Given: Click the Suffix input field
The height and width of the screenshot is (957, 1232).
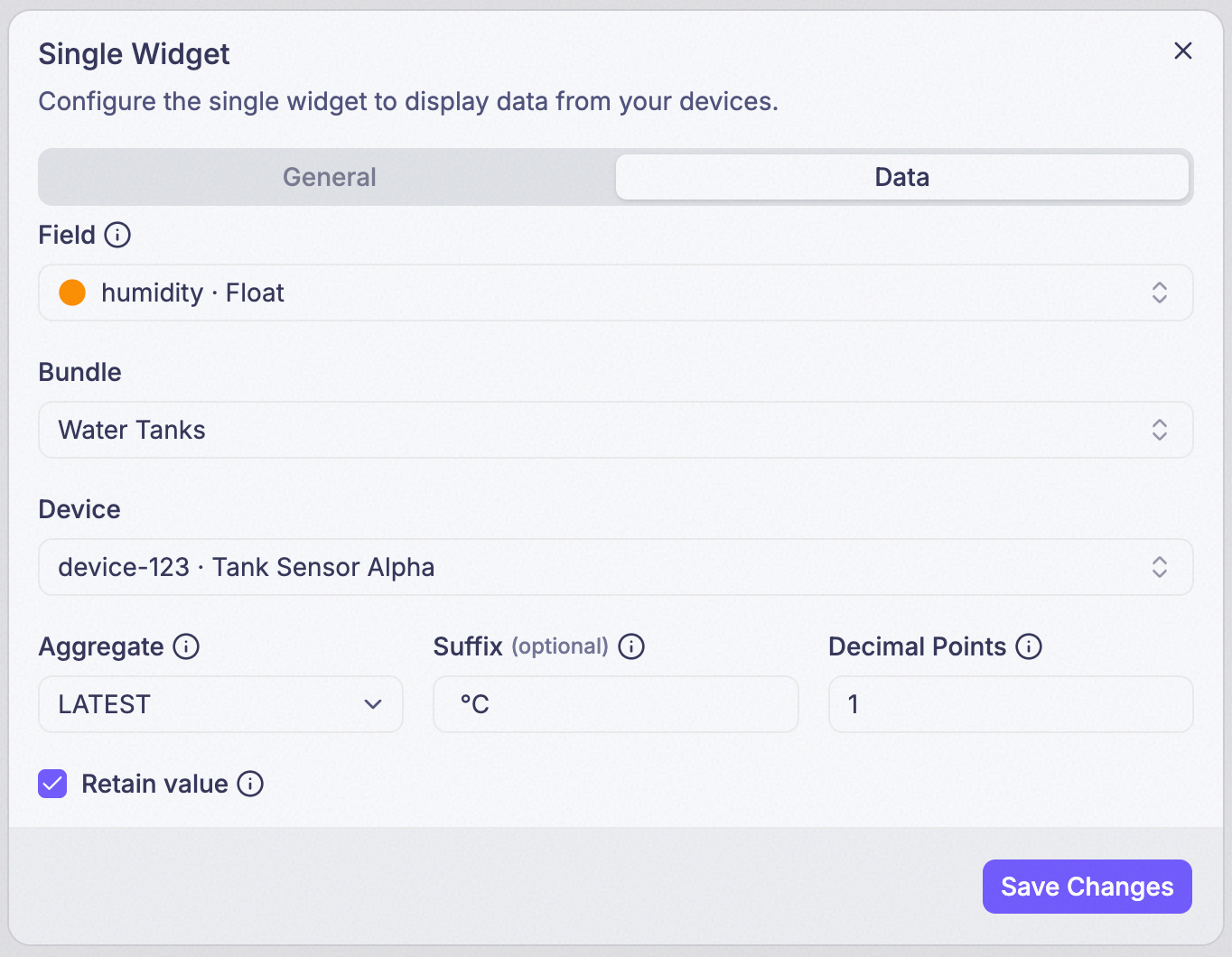Looking at the screenshot, I should (x=616, y=704).
